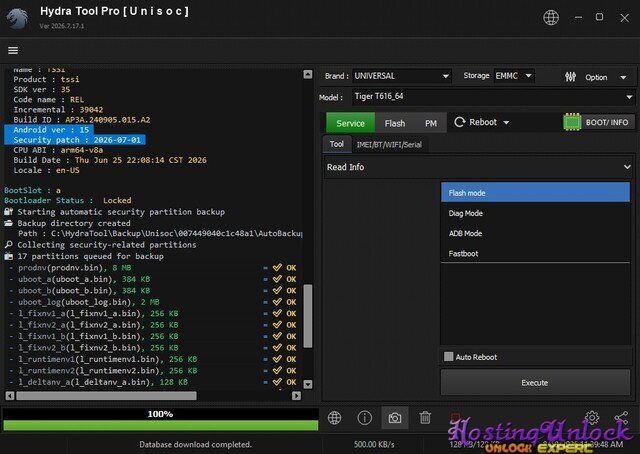
Task: Open the Storage EMMC dropdown
Action: coord(514,76)
